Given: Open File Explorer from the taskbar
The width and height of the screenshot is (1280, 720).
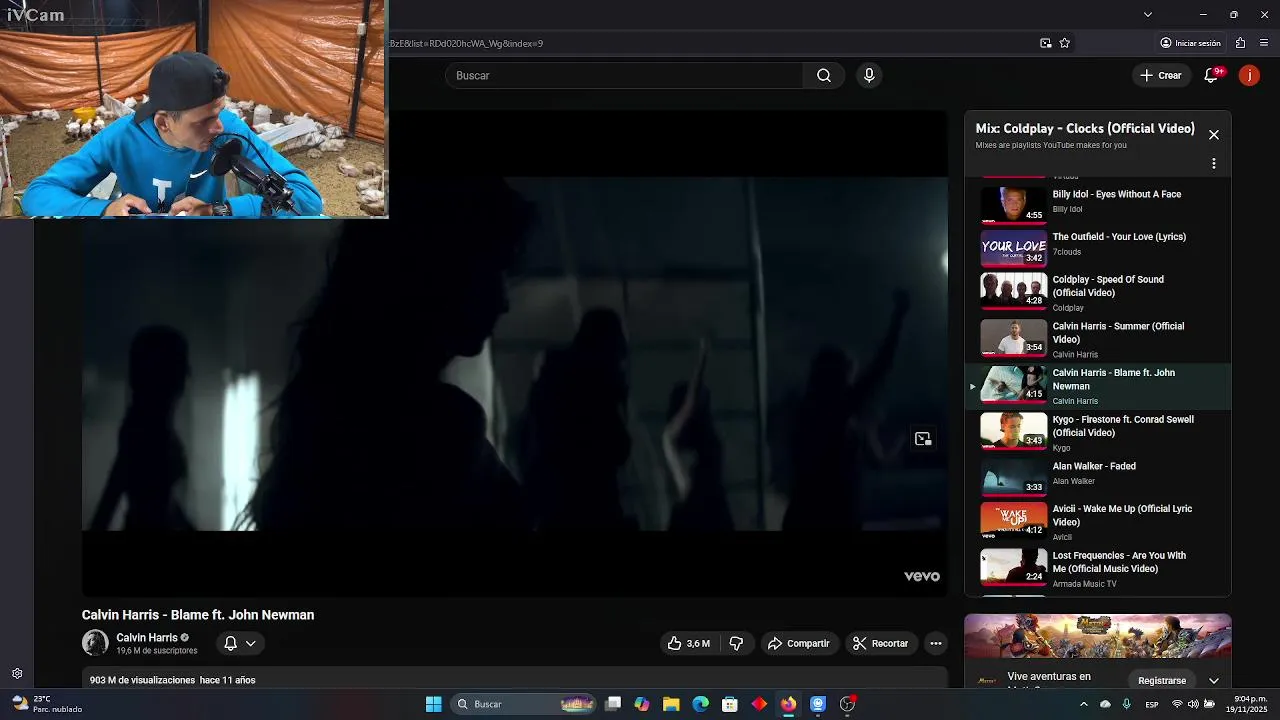Looking at the screenshot, I should (671, 704).
